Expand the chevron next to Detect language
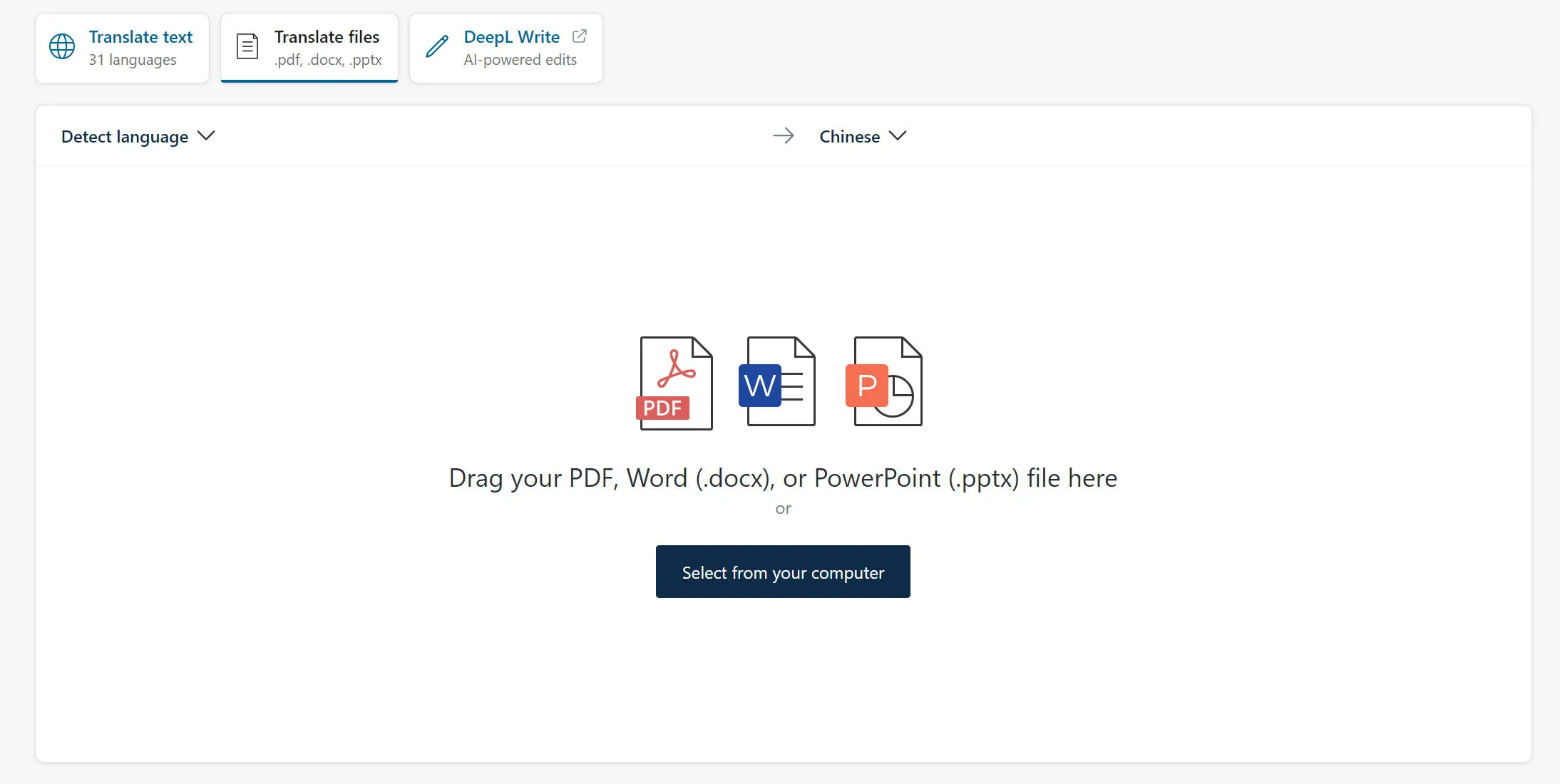This screenshot has width=1560, height=784. tap(206, 136)
